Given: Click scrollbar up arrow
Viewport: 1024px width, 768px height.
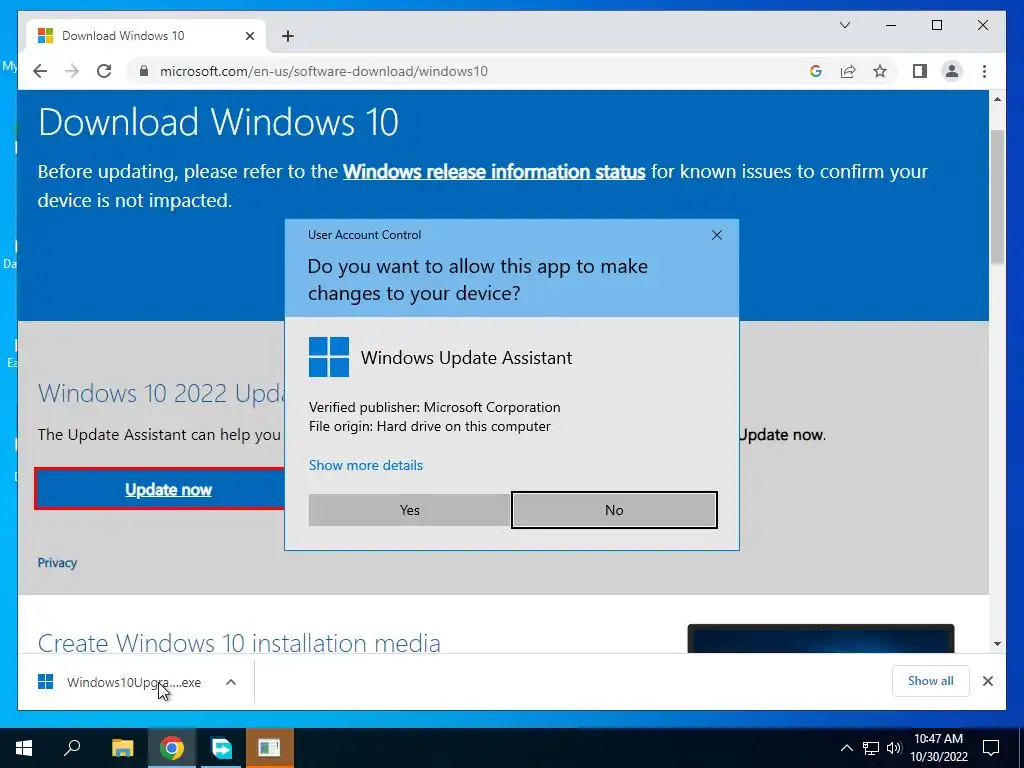Looking at the screenshot, I should coord(997,99).
